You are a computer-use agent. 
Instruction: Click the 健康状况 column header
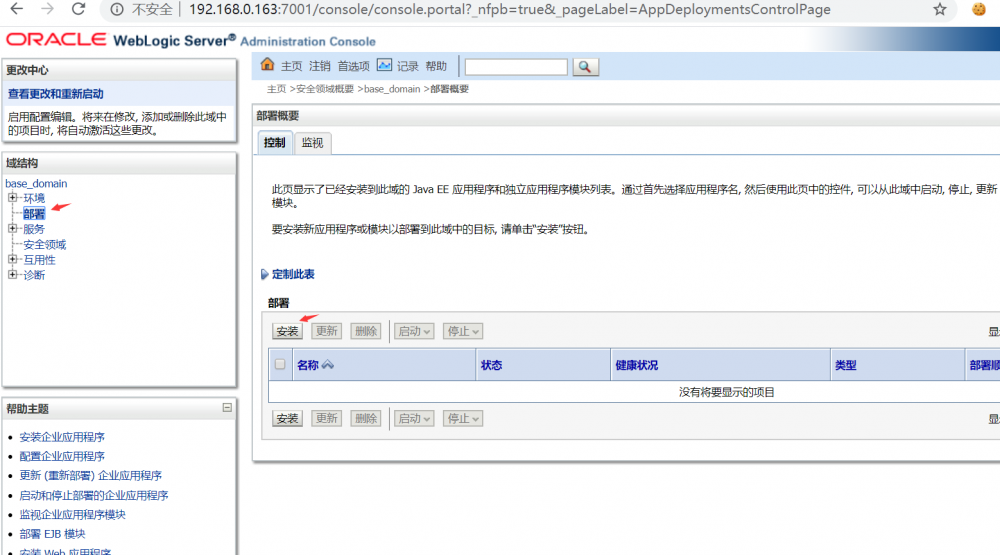pos(636,365)
